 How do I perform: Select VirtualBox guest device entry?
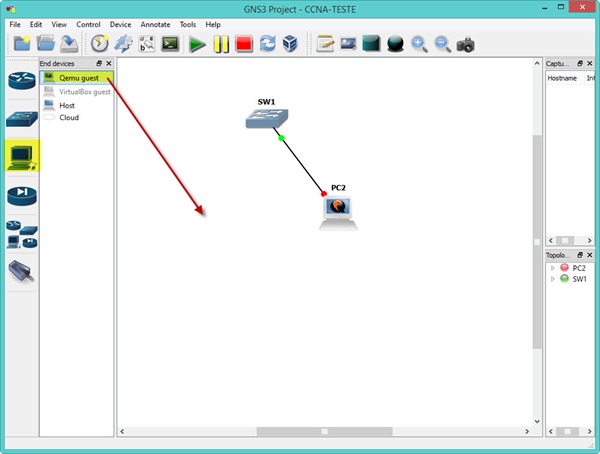pos(77,92)
